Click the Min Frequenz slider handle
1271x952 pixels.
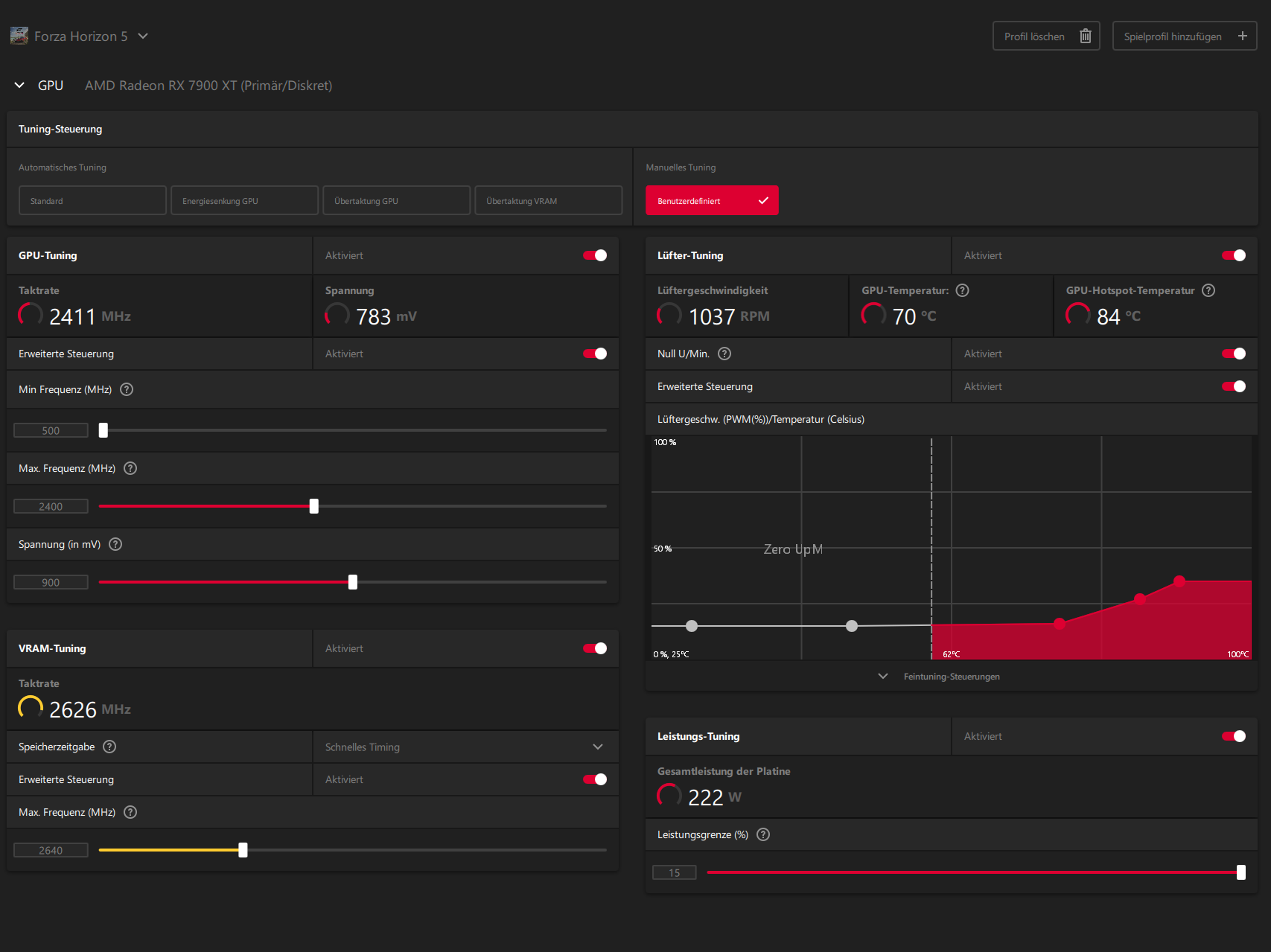103,430
